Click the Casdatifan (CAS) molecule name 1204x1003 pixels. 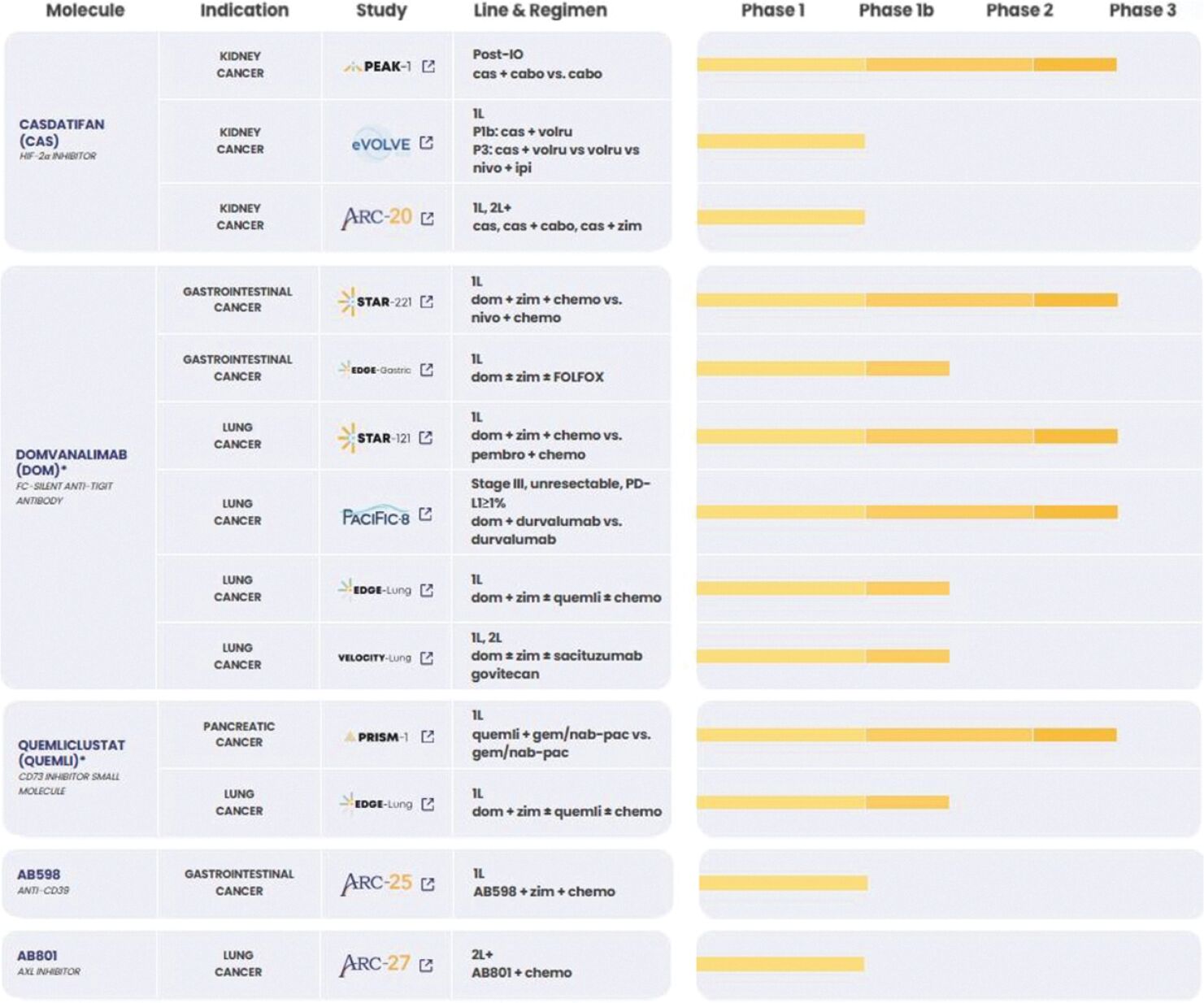[x=61, y=132]
